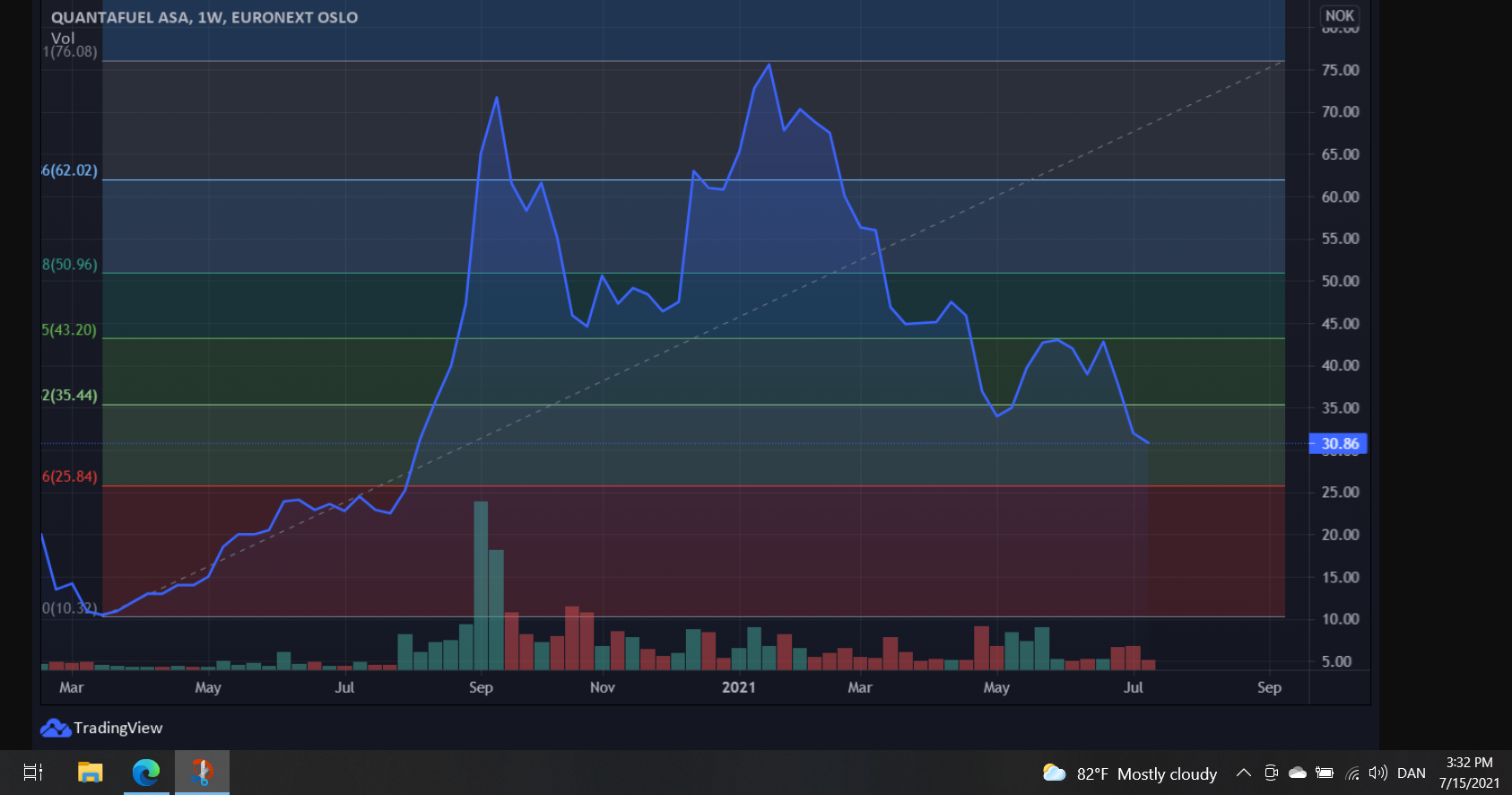Click the 40.00 price axis label
The image size is (1512, 795).
coord(1340,365)
